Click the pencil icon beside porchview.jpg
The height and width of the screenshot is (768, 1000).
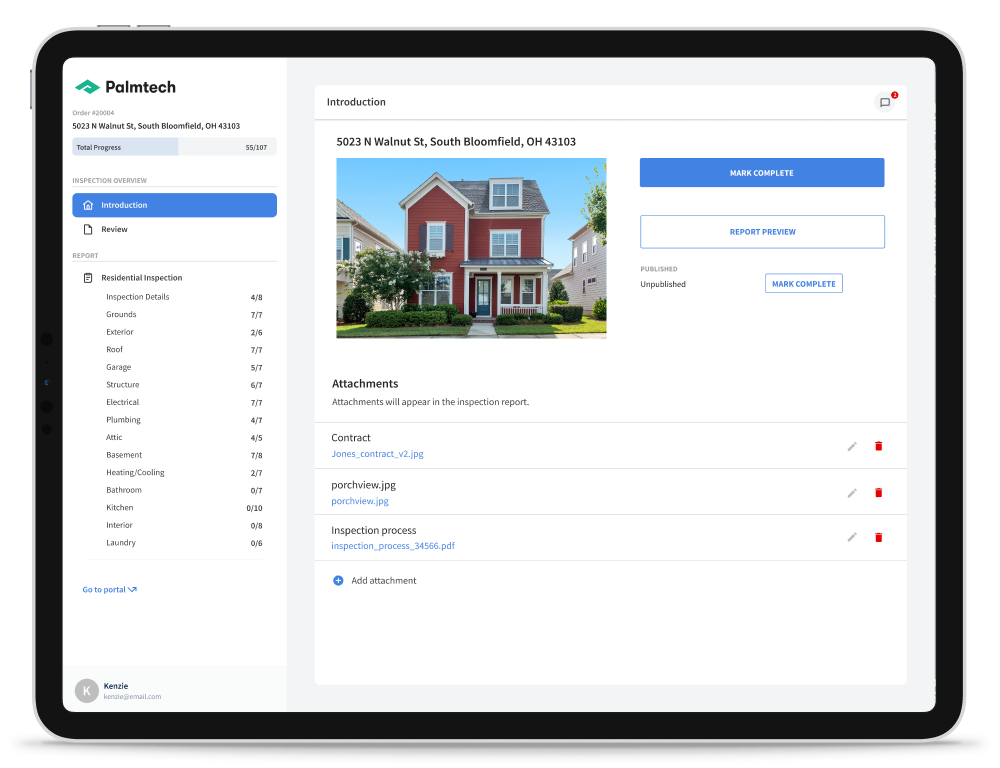pyautogui.click(x=852, y=492)
